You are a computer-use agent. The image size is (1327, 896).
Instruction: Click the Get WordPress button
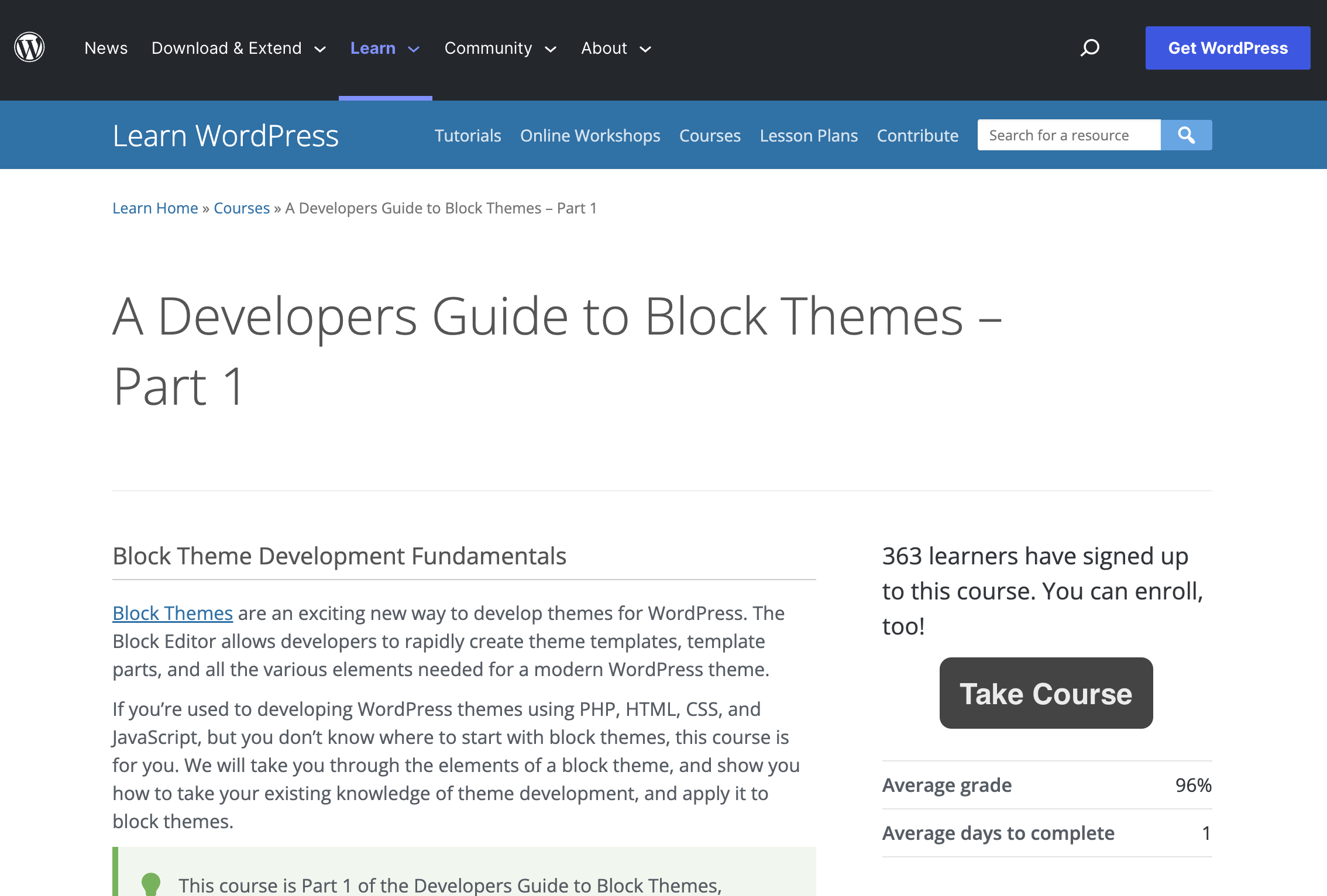[1227, 47]
